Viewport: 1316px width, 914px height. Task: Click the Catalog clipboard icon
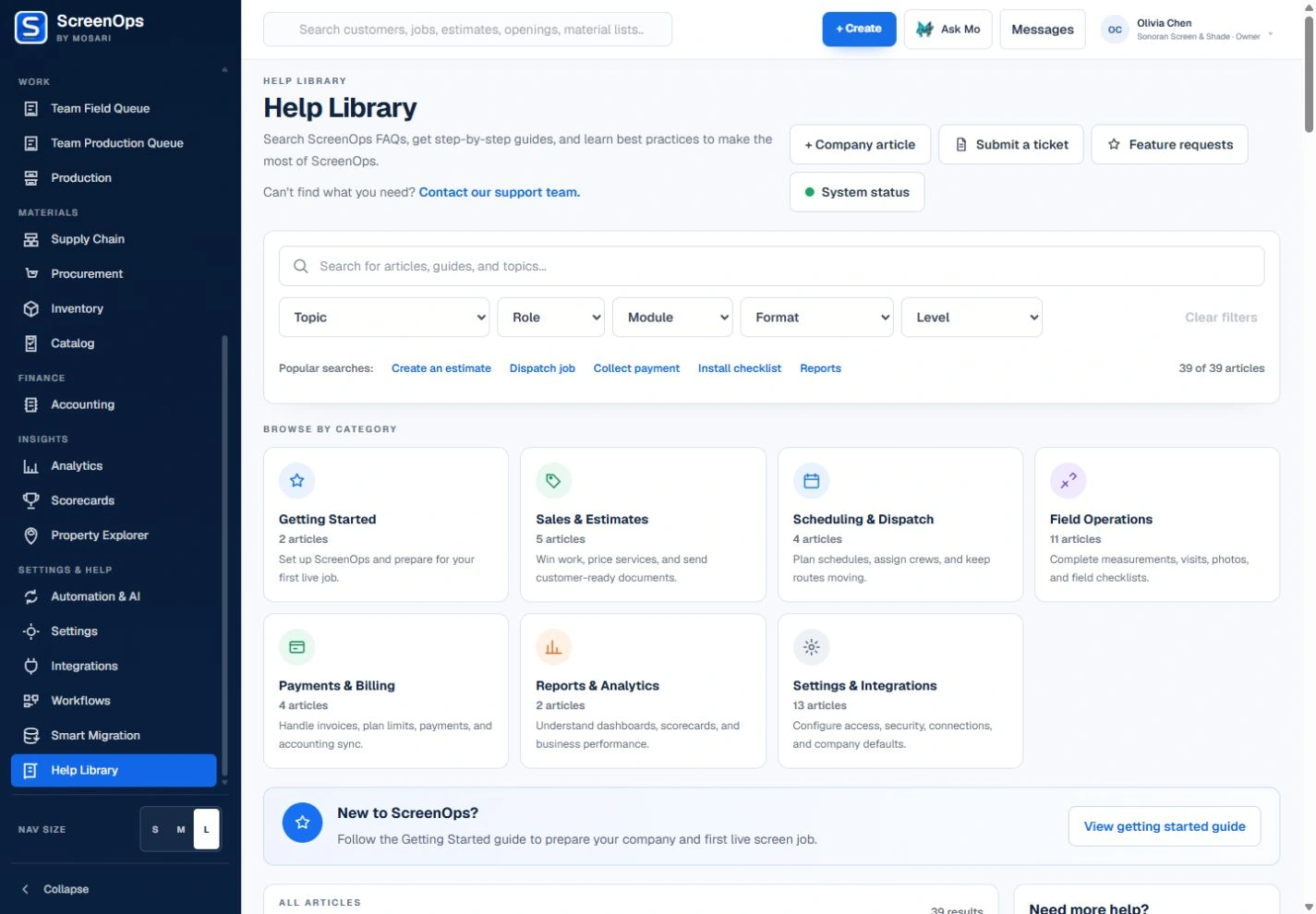30,343
